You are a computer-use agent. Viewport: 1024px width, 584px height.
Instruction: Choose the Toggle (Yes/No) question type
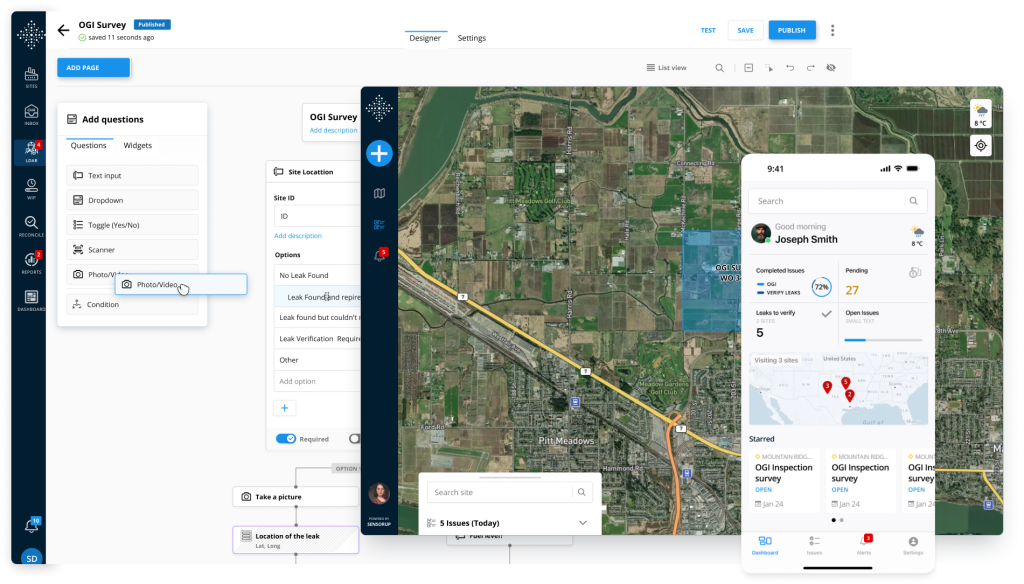point(132,225)
